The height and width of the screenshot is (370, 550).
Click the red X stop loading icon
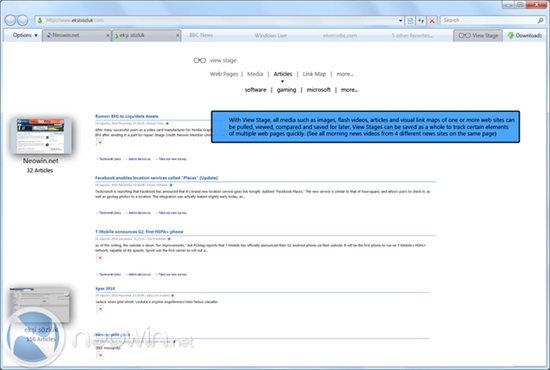coord(432,21)
